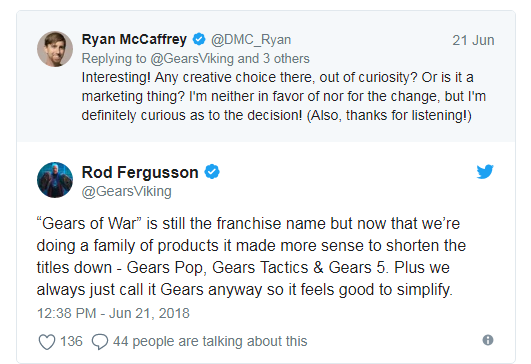
Task: Click "44 people are talking about this"
Action: [210, 341]
